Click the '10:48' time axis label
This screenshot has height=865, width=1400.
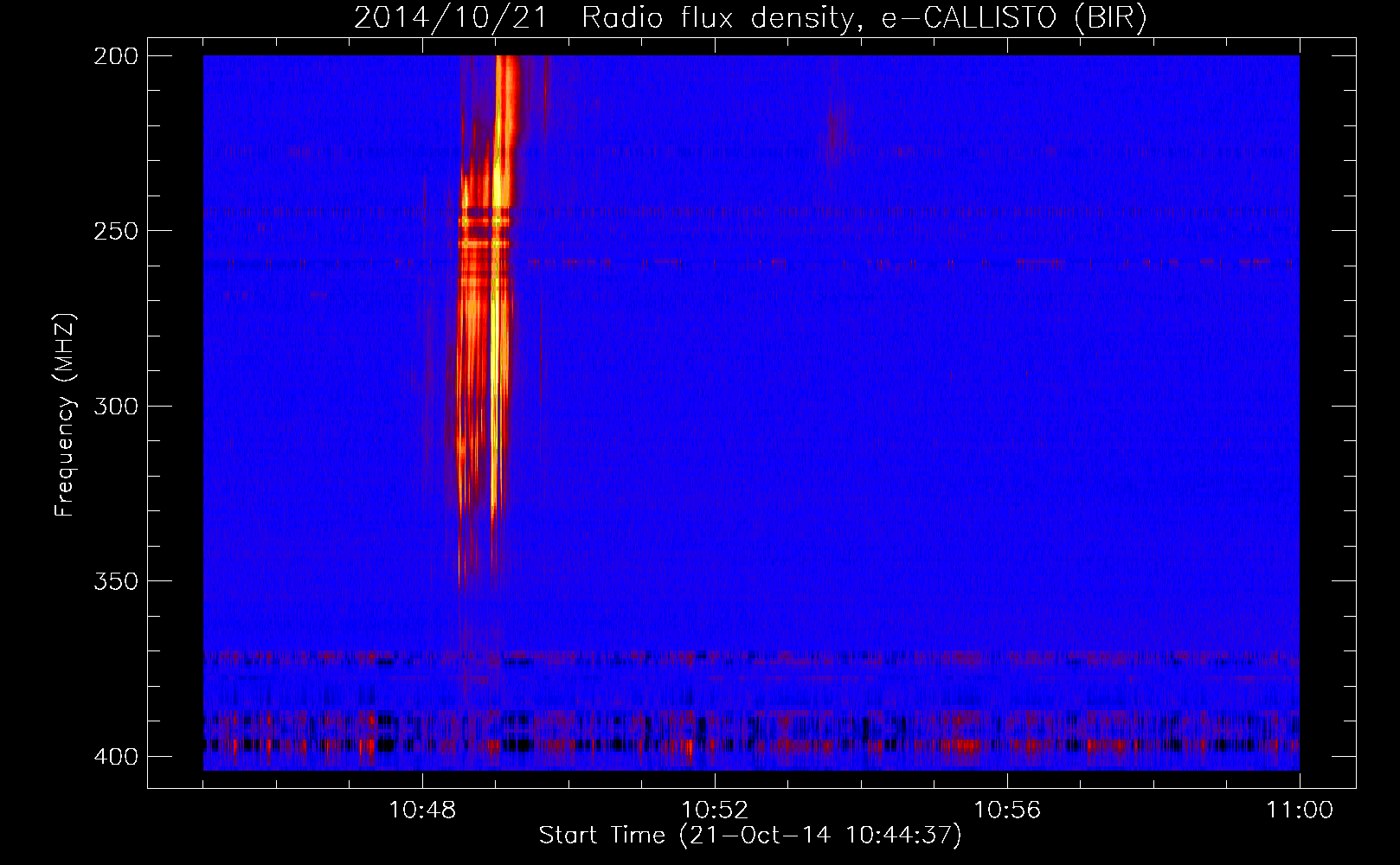pyautogui.click(x=422, y=811)
